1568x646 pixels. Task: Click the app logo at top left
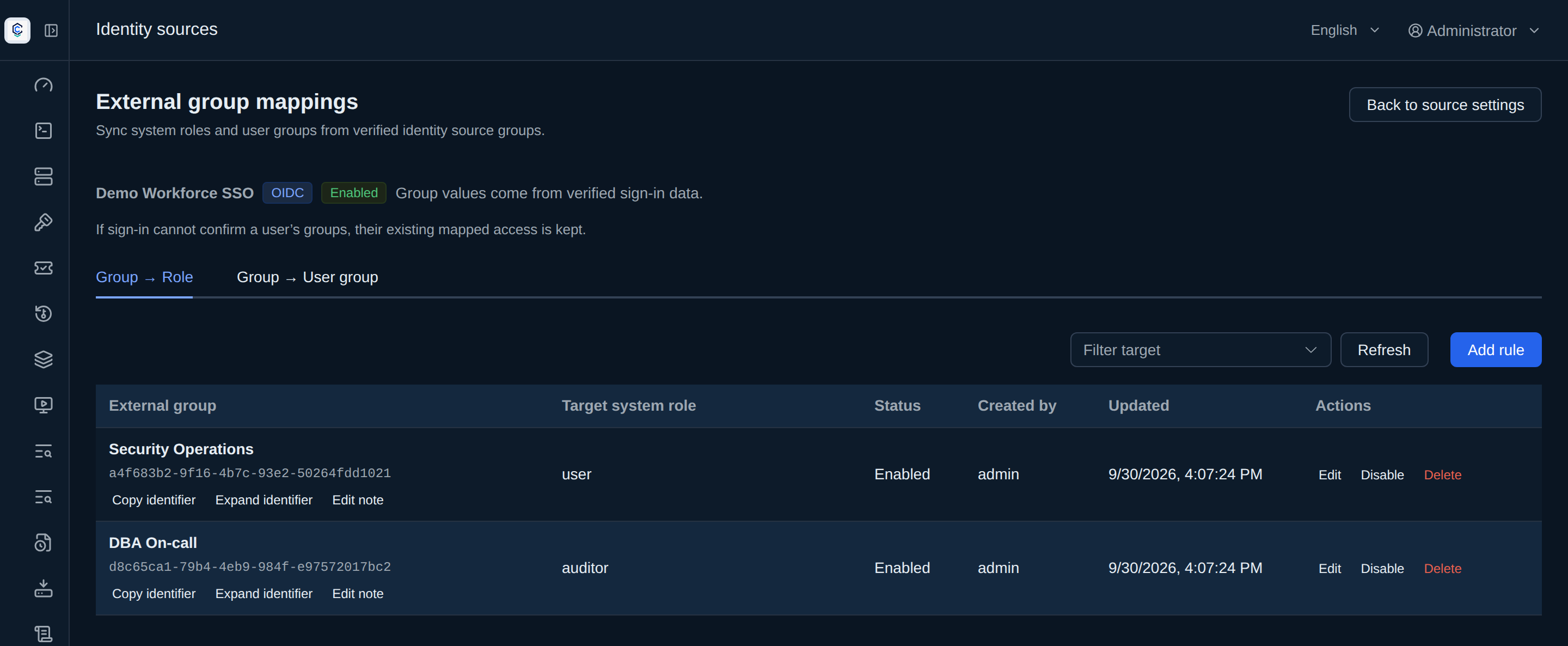(17, 30)
